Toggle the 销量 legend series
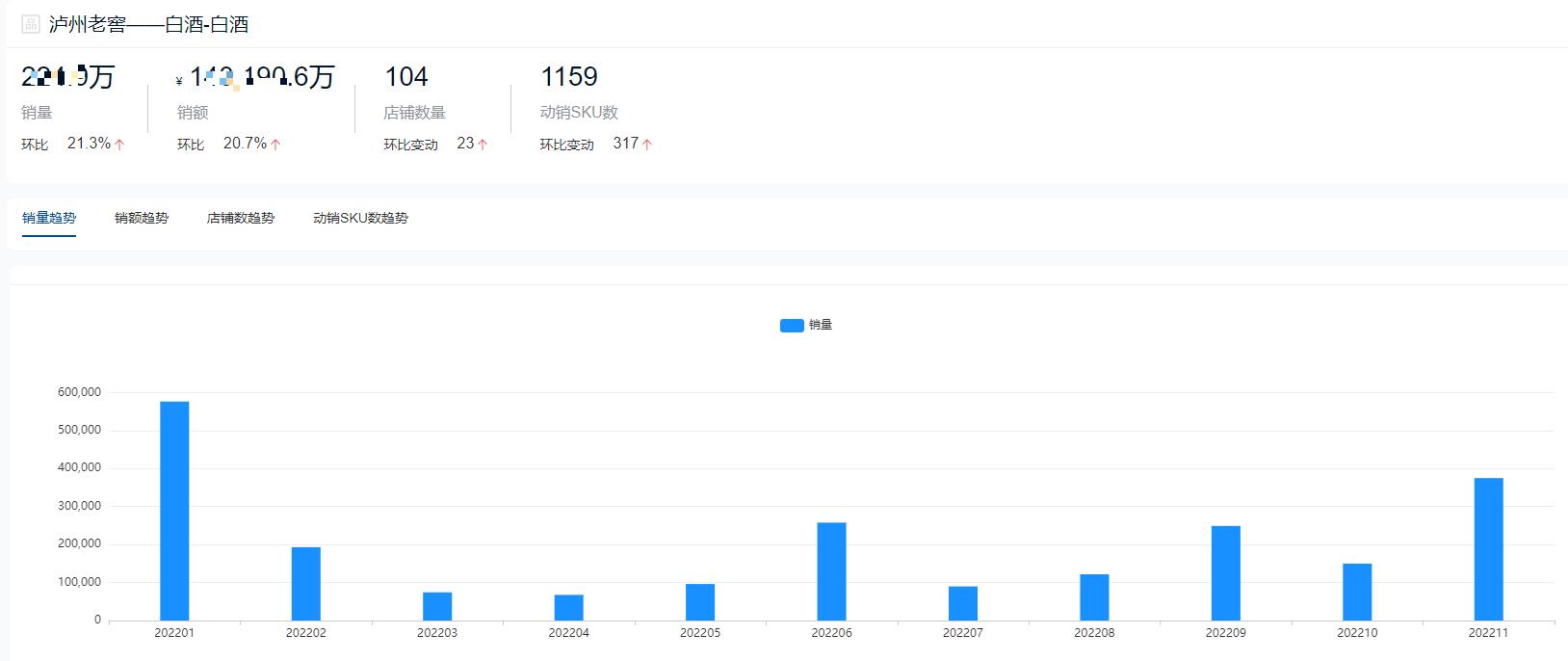The image size is (1568, 661). [806, 325]
